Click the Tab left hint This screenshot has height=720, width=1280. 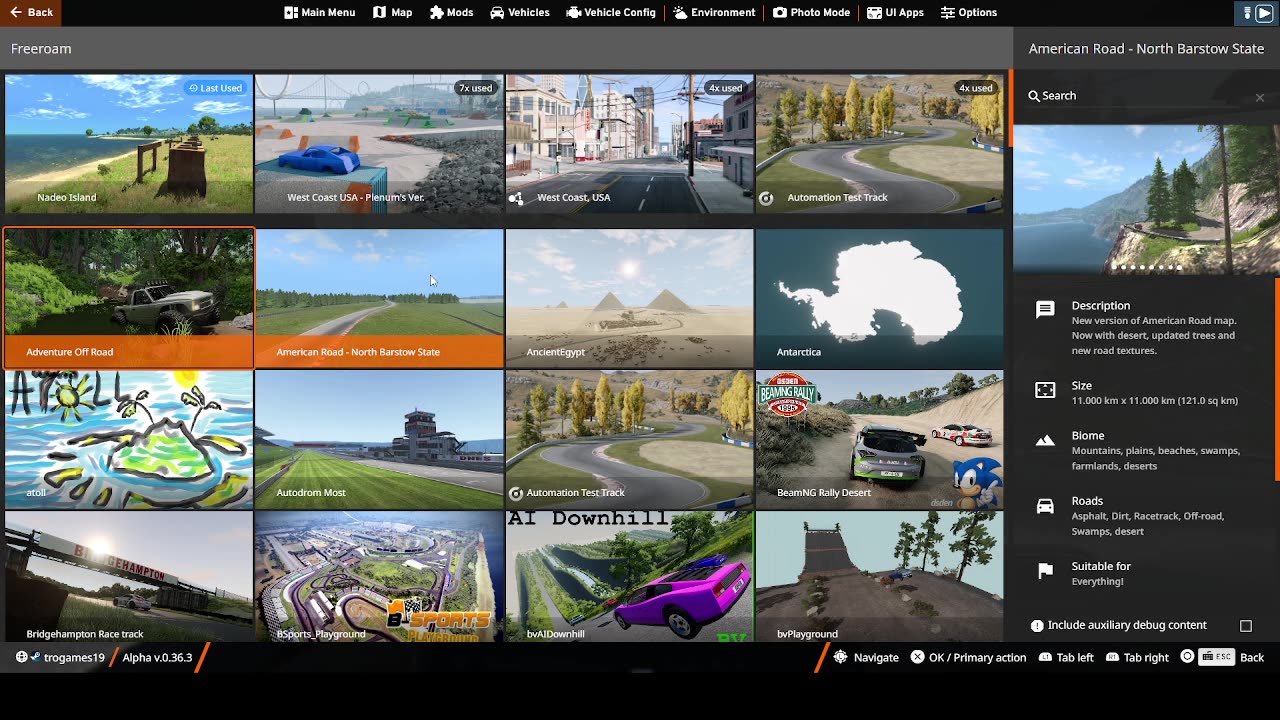click(1066, 658)
